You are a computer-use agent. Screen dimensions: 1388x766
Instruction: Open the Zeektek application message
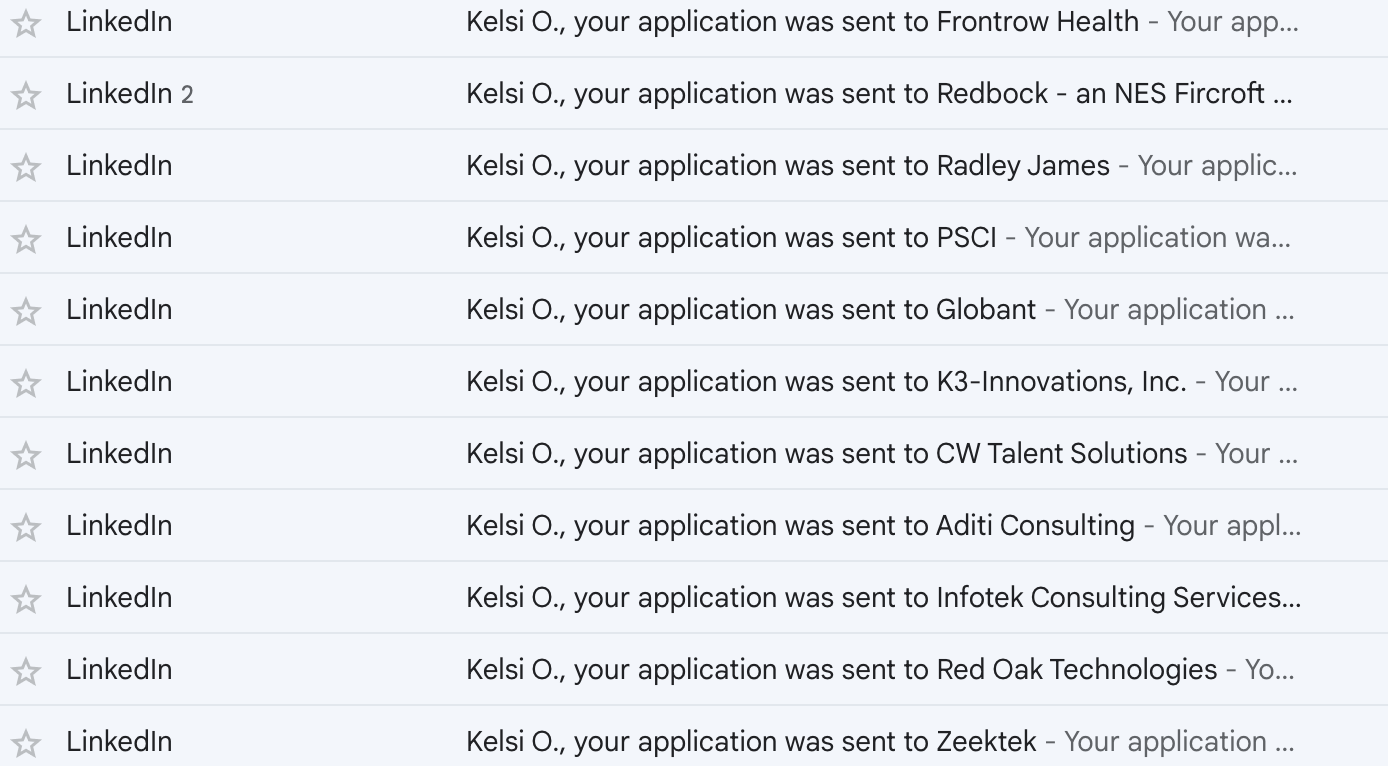coord(694,738)
